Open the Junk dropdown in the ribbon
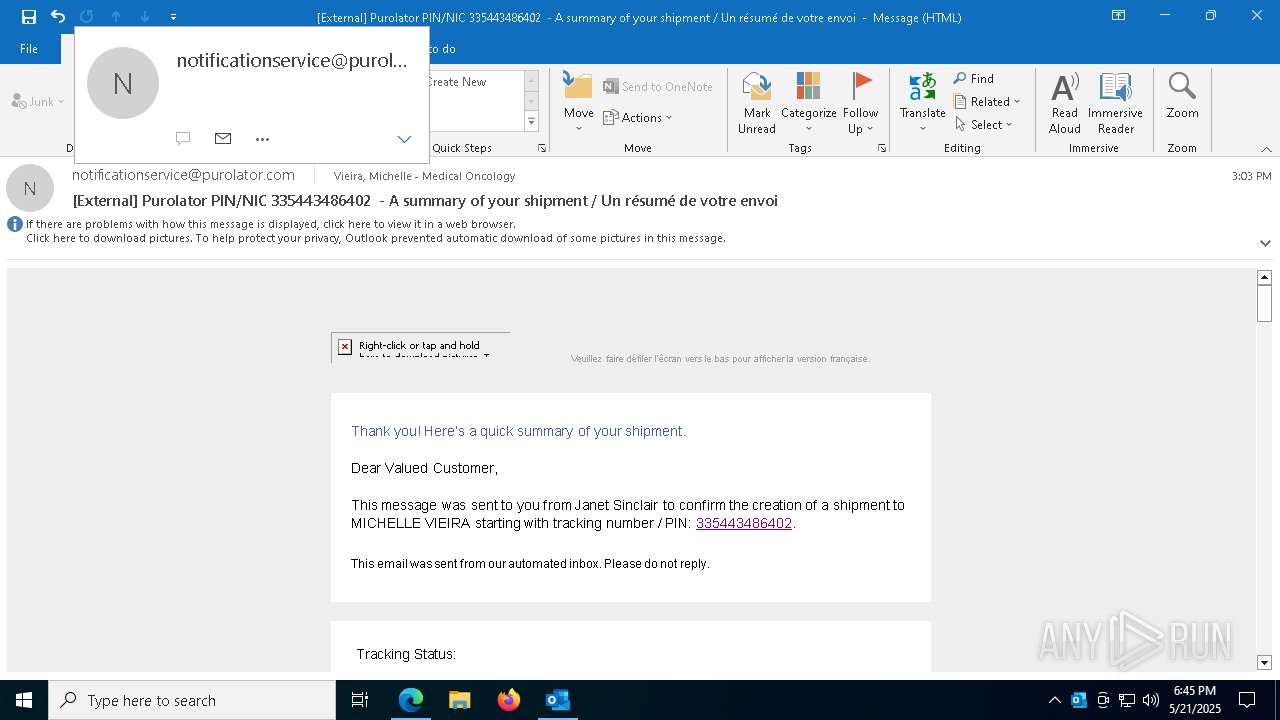Screen dimensions: 1280x720 [38, 101]
